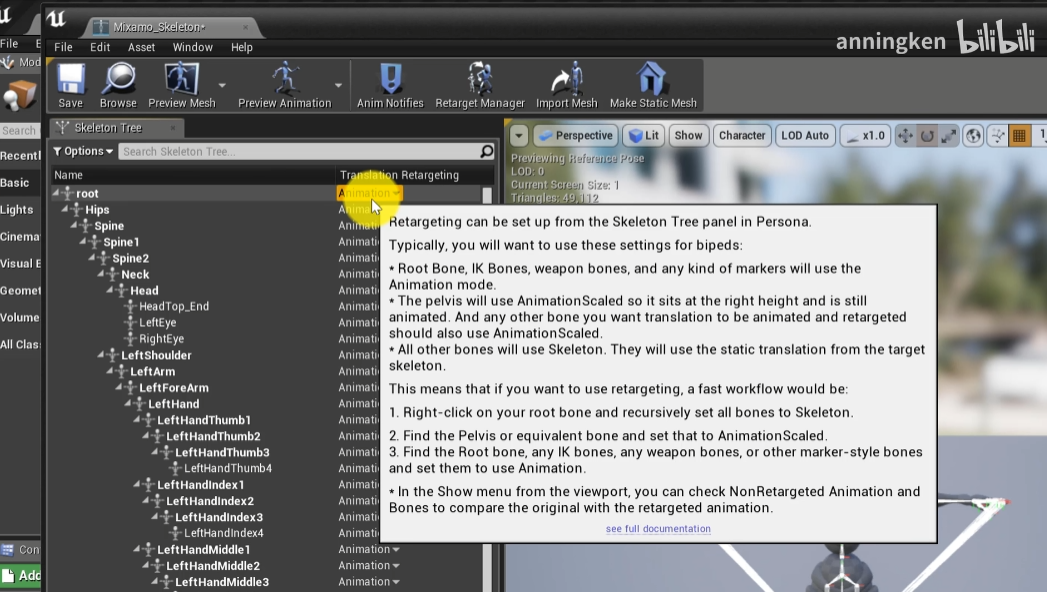Open LeftHandMiddle3 Animation retargeting dropdown
Image resolution: width=1047 pixels, height=592 pixels.
369,581
